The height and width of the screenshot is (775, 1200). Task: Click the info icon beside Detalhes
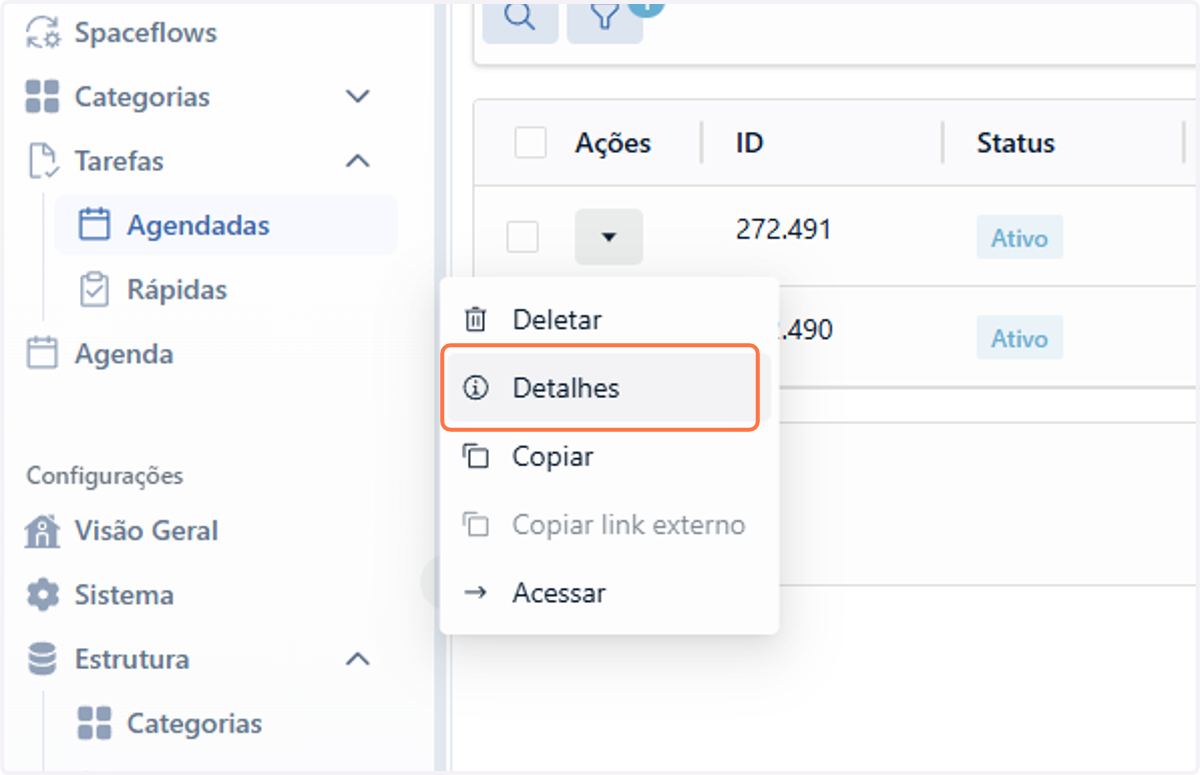[x=476, y=388]
